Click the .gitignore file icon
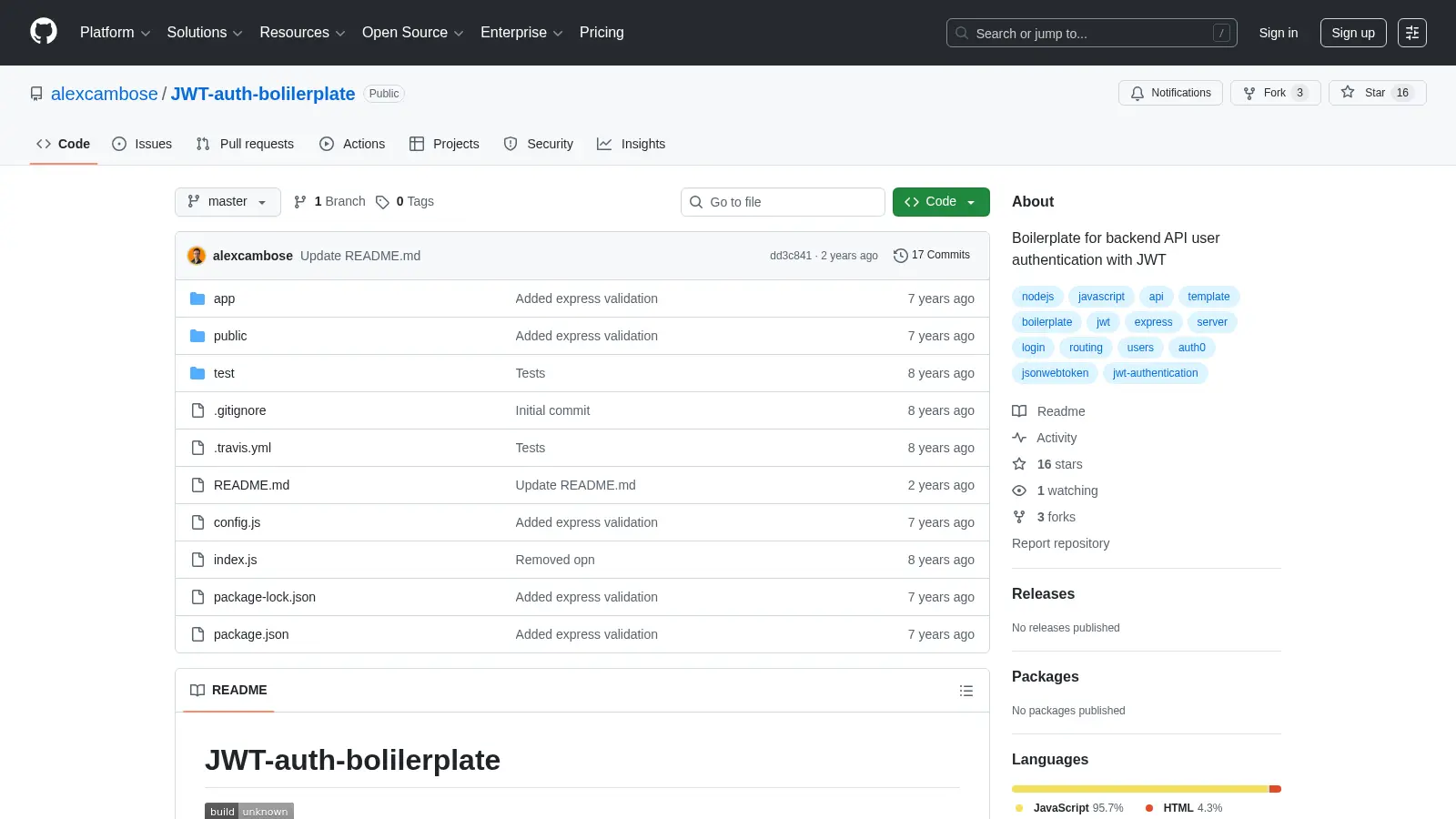 (197, 410)
